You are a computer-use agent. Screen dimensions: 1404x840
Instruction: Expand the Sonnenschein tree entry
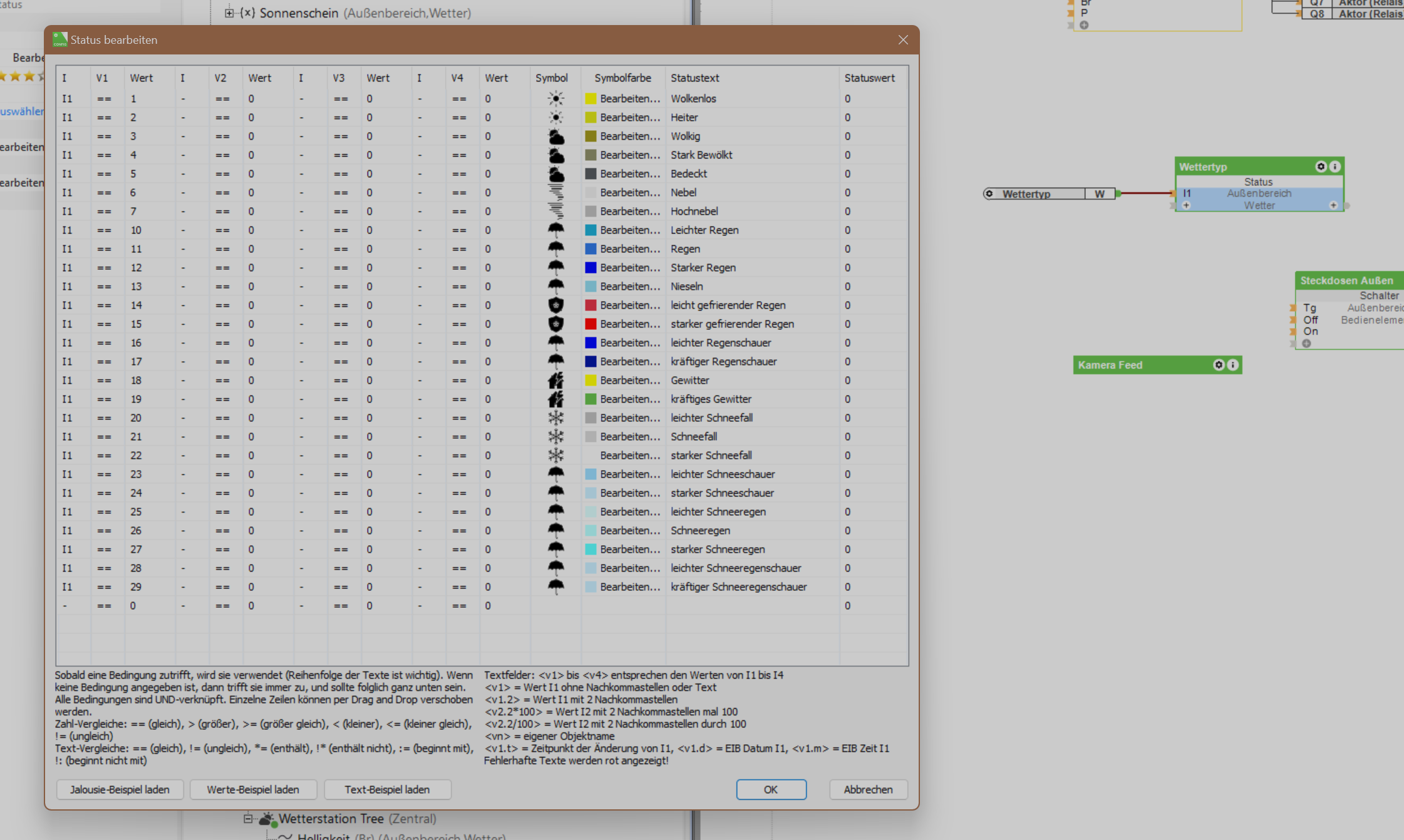[229, 13]
